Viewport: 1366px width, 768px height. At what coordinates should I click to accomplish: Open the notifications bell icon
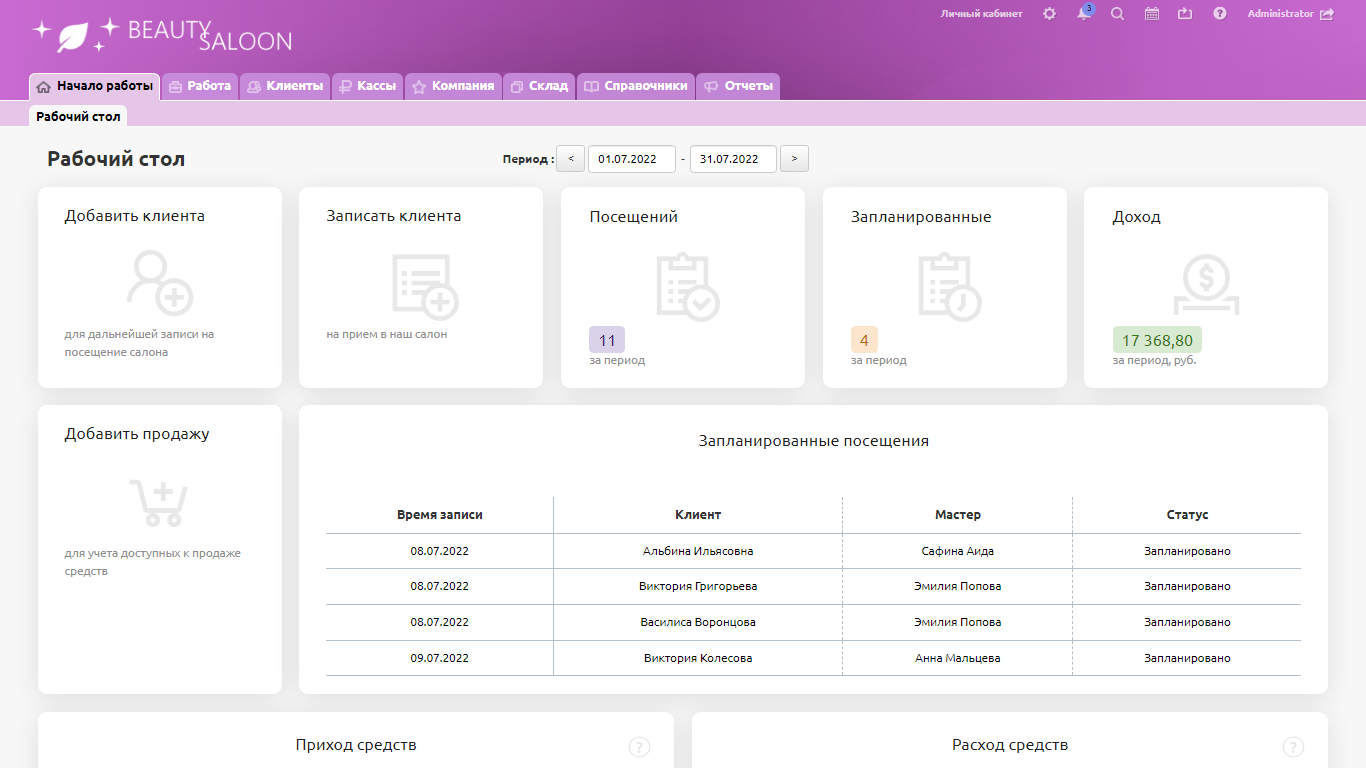point(1084,13)
